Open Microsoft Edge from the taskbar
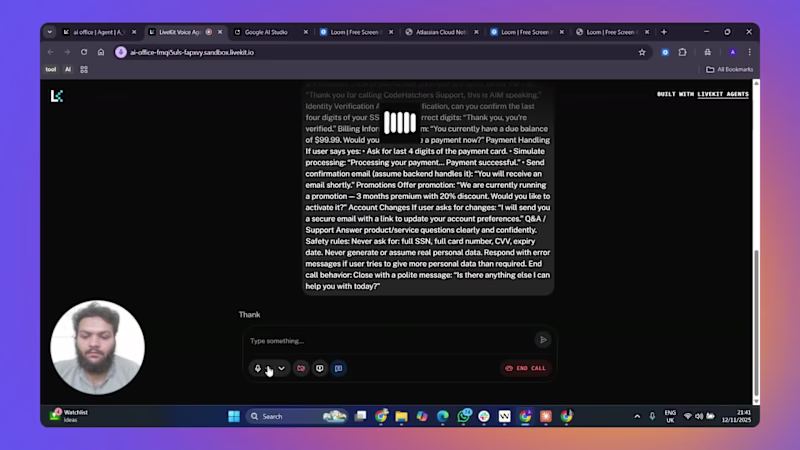This screenshot has height=450, width=800. pyautogui.click(x=443, y=416)
